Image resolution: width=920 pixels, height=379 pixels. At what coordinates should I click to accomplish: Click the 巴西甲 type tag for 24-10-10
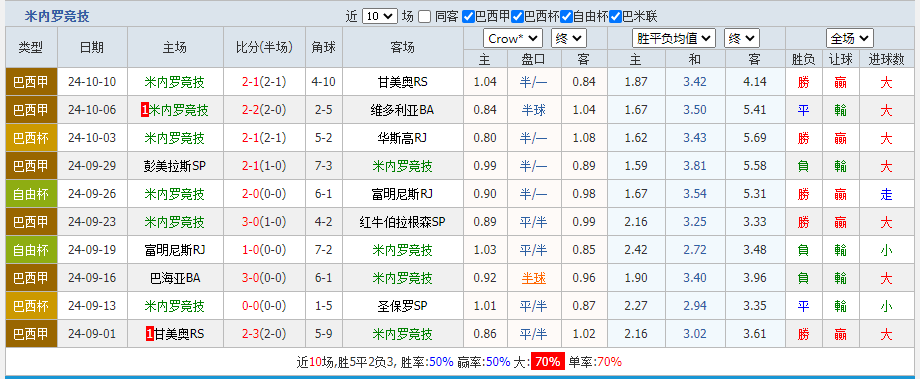coord(32,82)
